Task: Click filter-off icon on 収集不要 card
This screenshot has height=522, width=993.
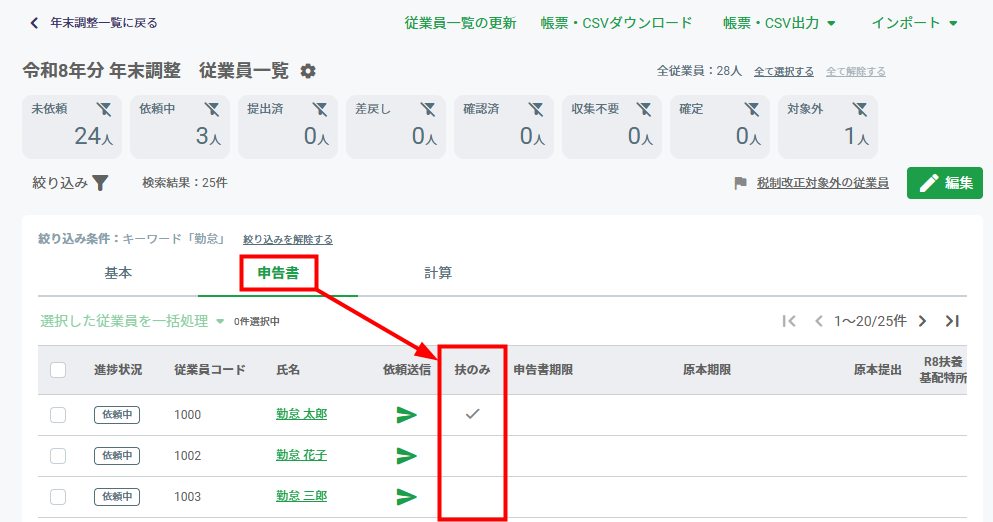Action: tap(644, 110)
